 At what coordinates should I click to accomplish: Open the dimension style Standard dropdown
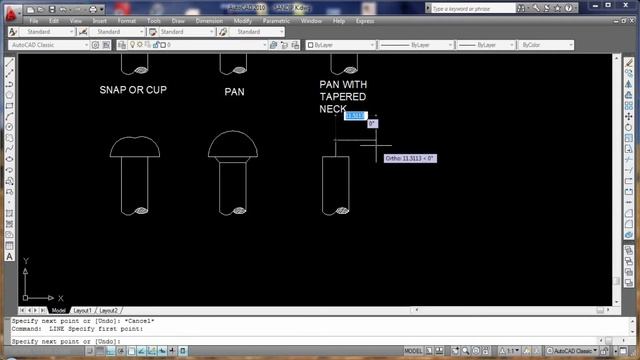pos(118,32)
